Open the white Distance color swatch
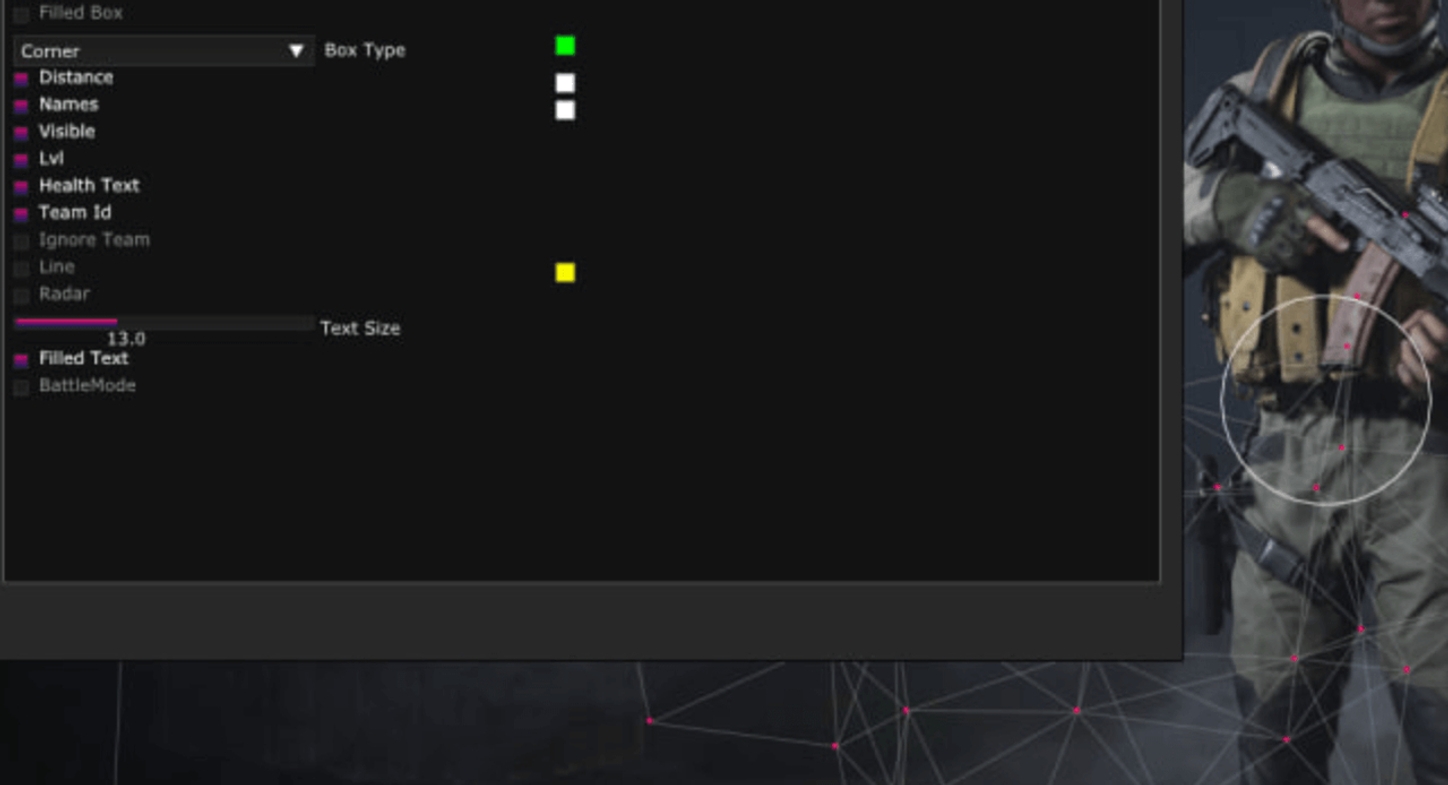The width and height of the screenshot is (1448, 785). click(565, 83)
